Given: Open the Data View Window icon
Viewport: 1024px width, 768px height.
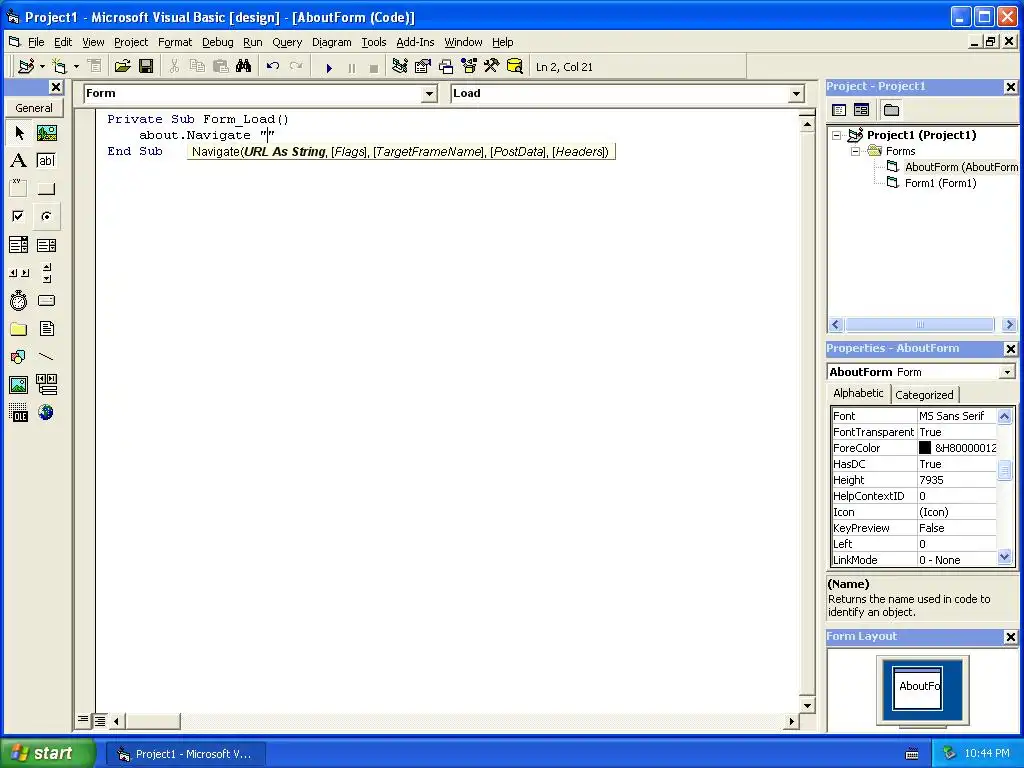Looking at the screenshot, I should [515, 67].
